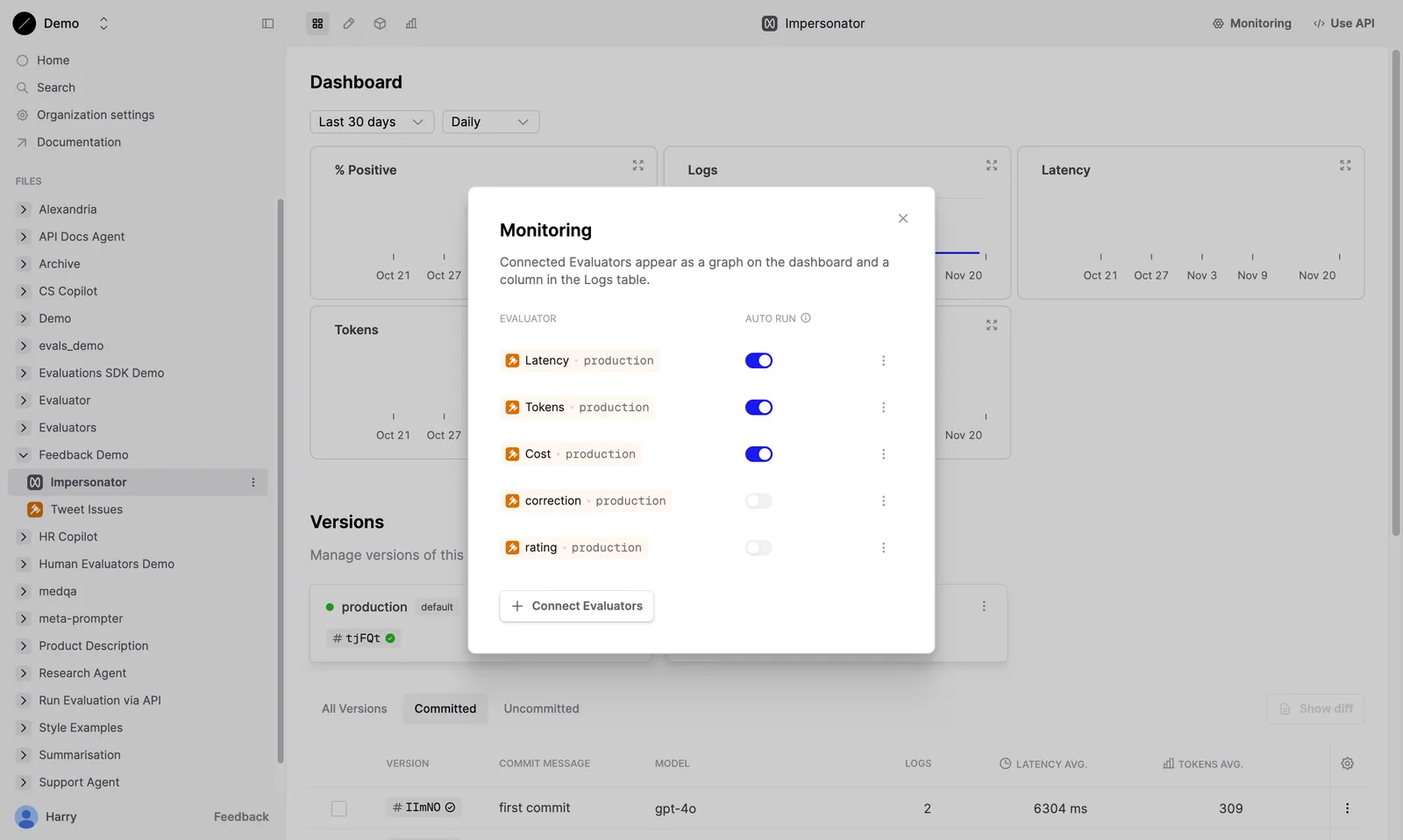Screen dimensions: 1403x840
Task: Click the main page vertical scrollbar
Action: pyautogui.click(x=1396, y=294)
